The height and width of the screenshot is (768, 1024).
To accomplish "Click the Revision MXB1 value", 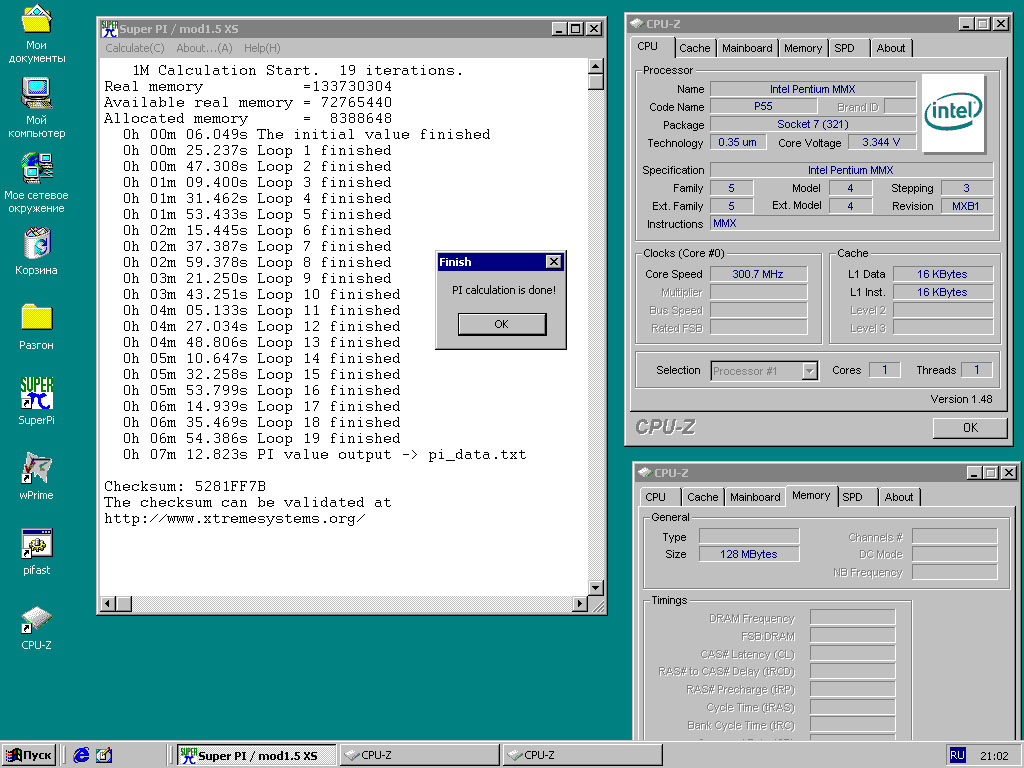I will coord(966,206).
